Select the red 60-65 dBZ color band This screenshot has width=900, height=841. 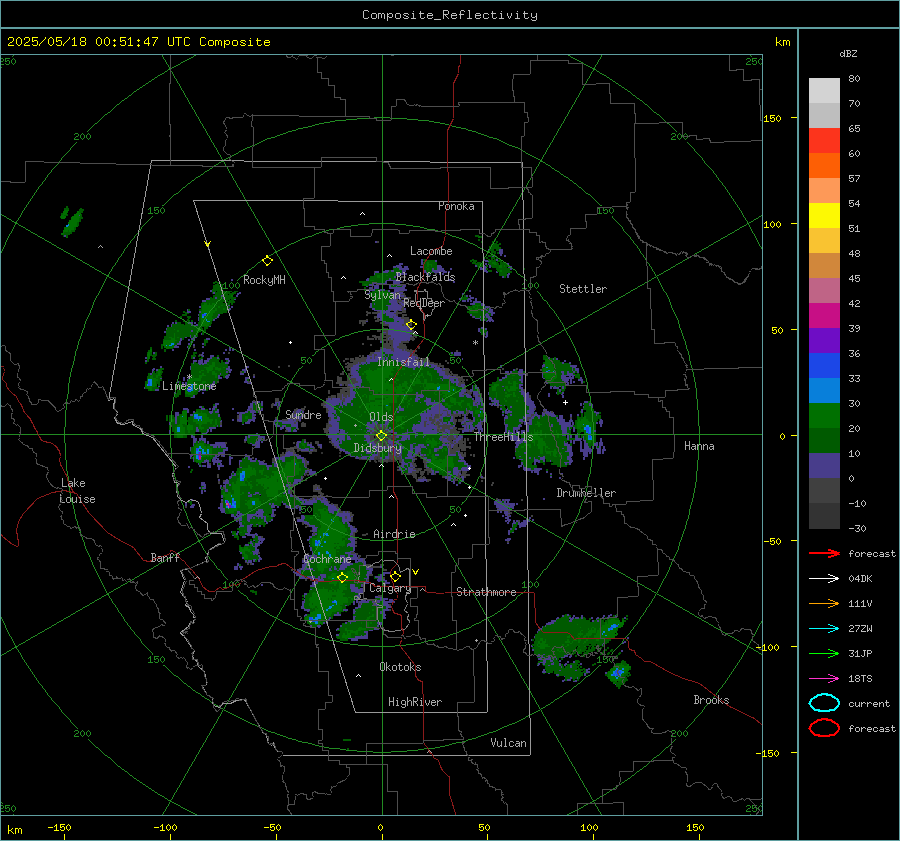tap(824, 141)
